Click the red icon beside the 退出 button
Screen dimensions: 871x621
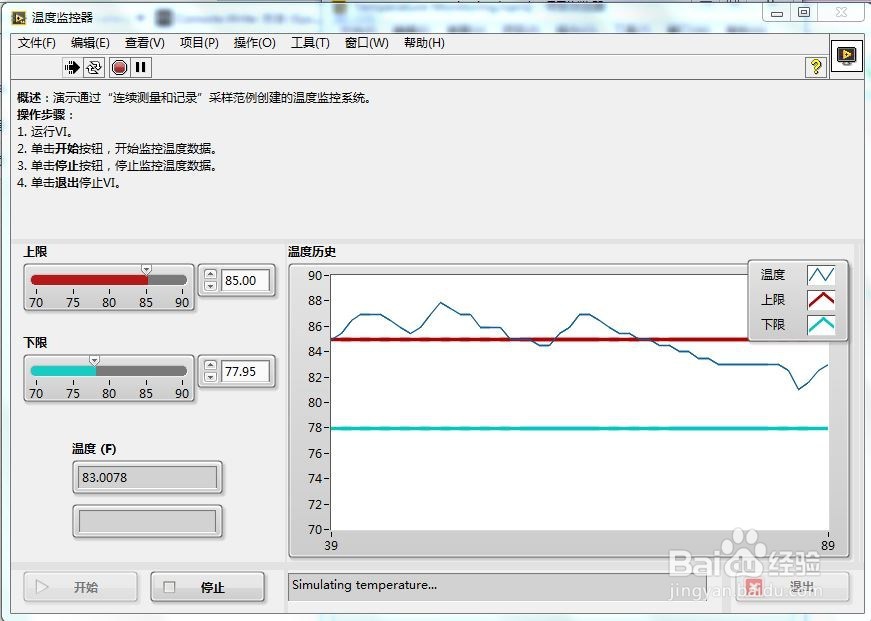752,588
